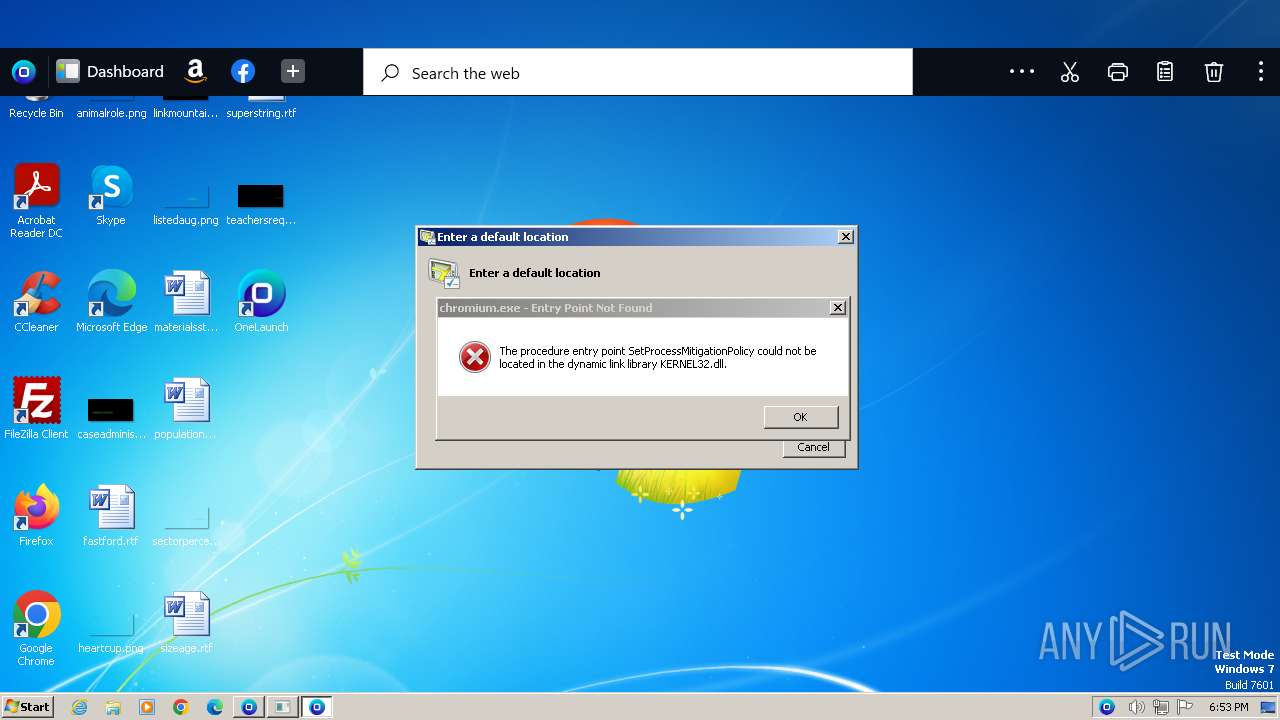1280x720 pixels.
Task: Select the Recycle Bin desktop icon
Action: point(36,106)
